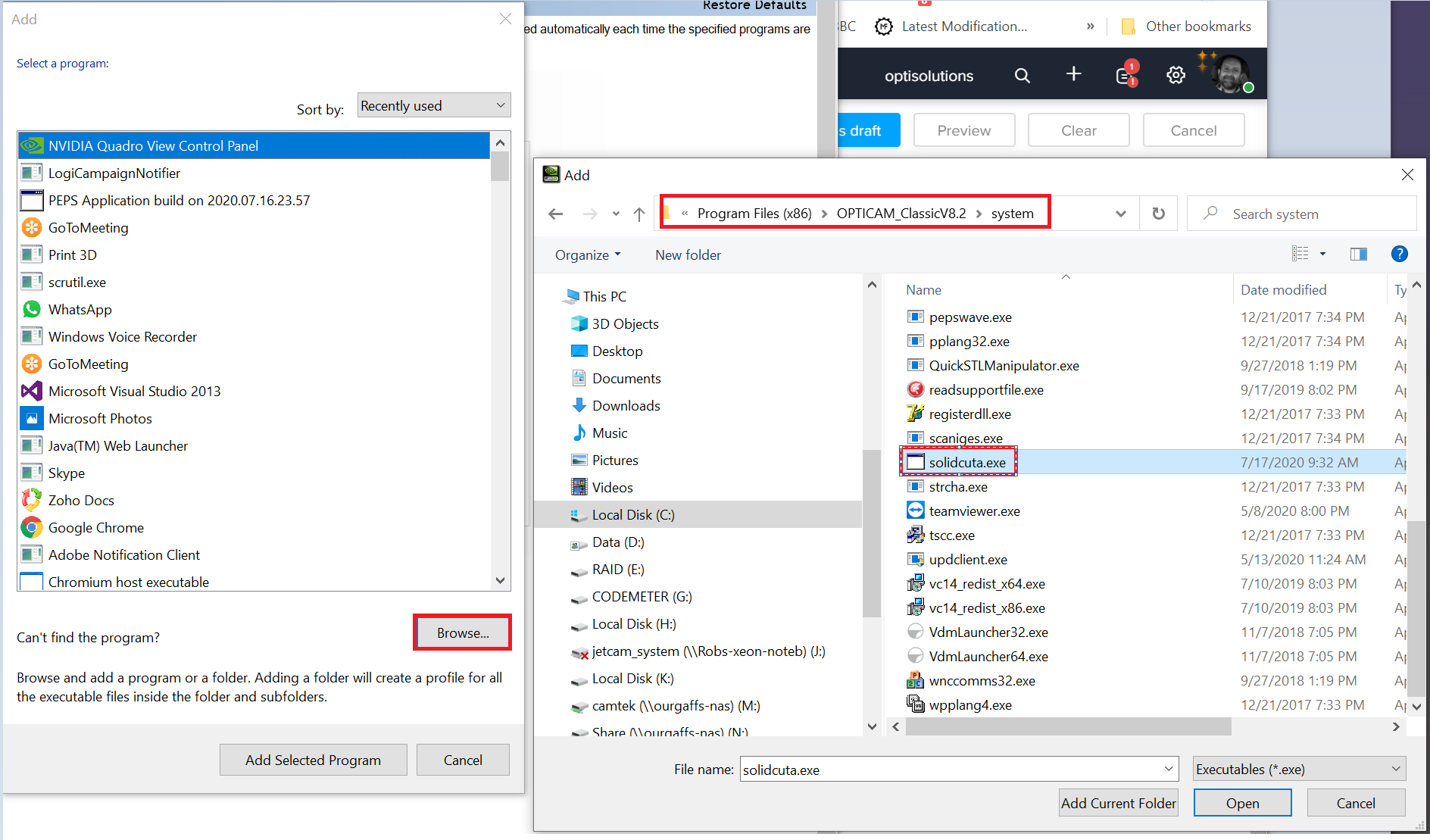Click the up one level arrow
The image size is (1430, 840).
point(639,214)
